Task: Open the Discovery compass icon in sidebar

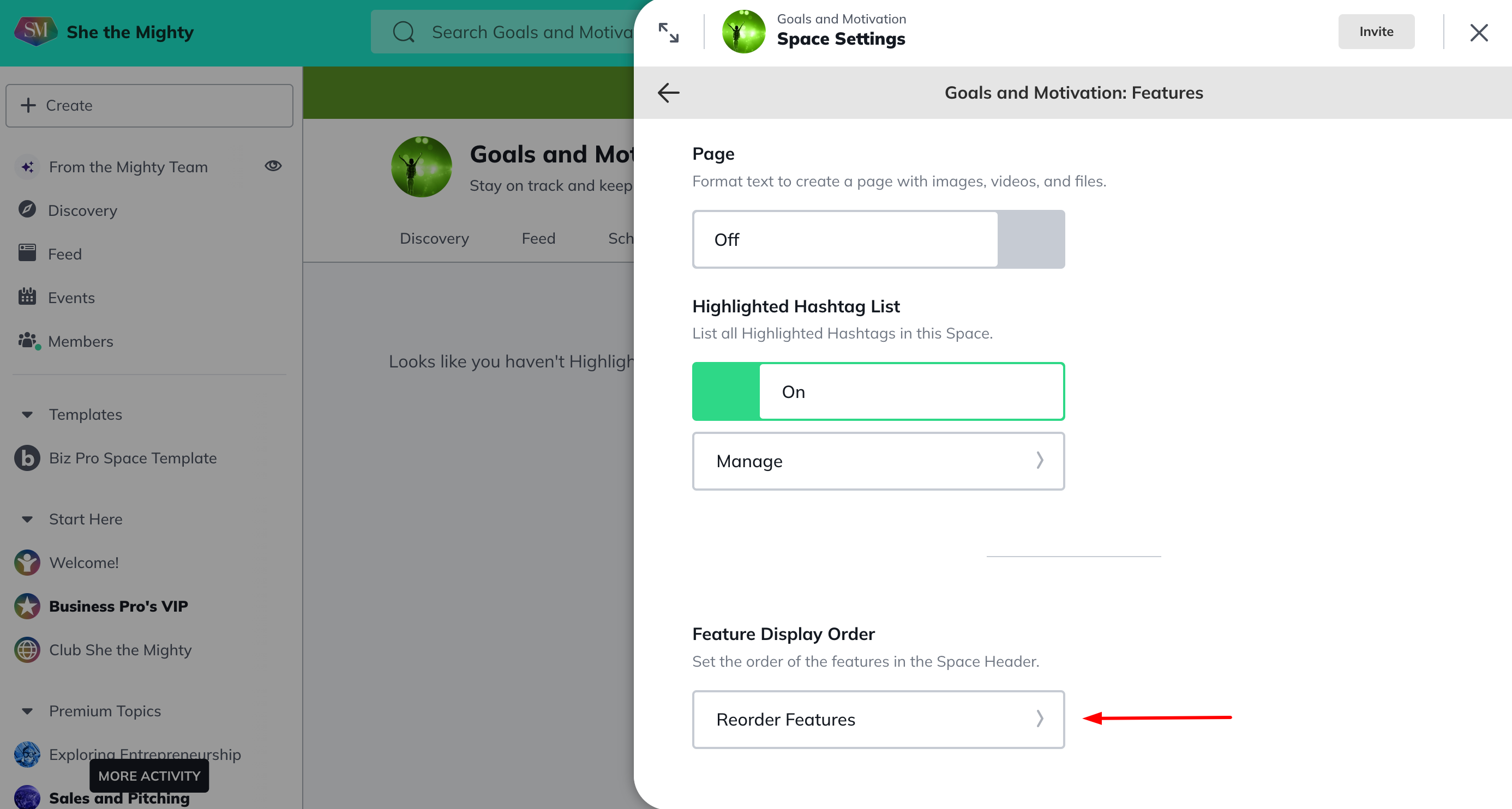Action: point(27,209)
